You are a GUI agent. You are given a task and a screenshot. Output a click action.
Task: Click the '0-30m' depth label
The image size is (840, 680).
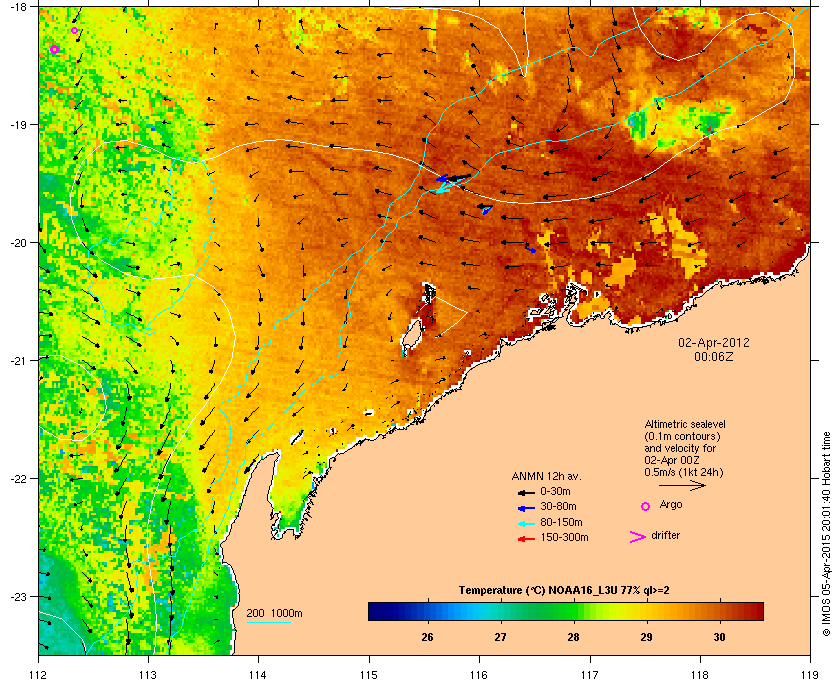tap(556, 491)
